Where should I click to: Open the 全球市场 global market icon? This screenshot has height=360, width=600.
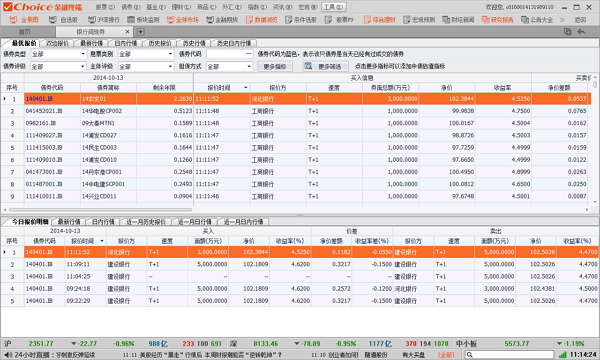coord(170,20)
